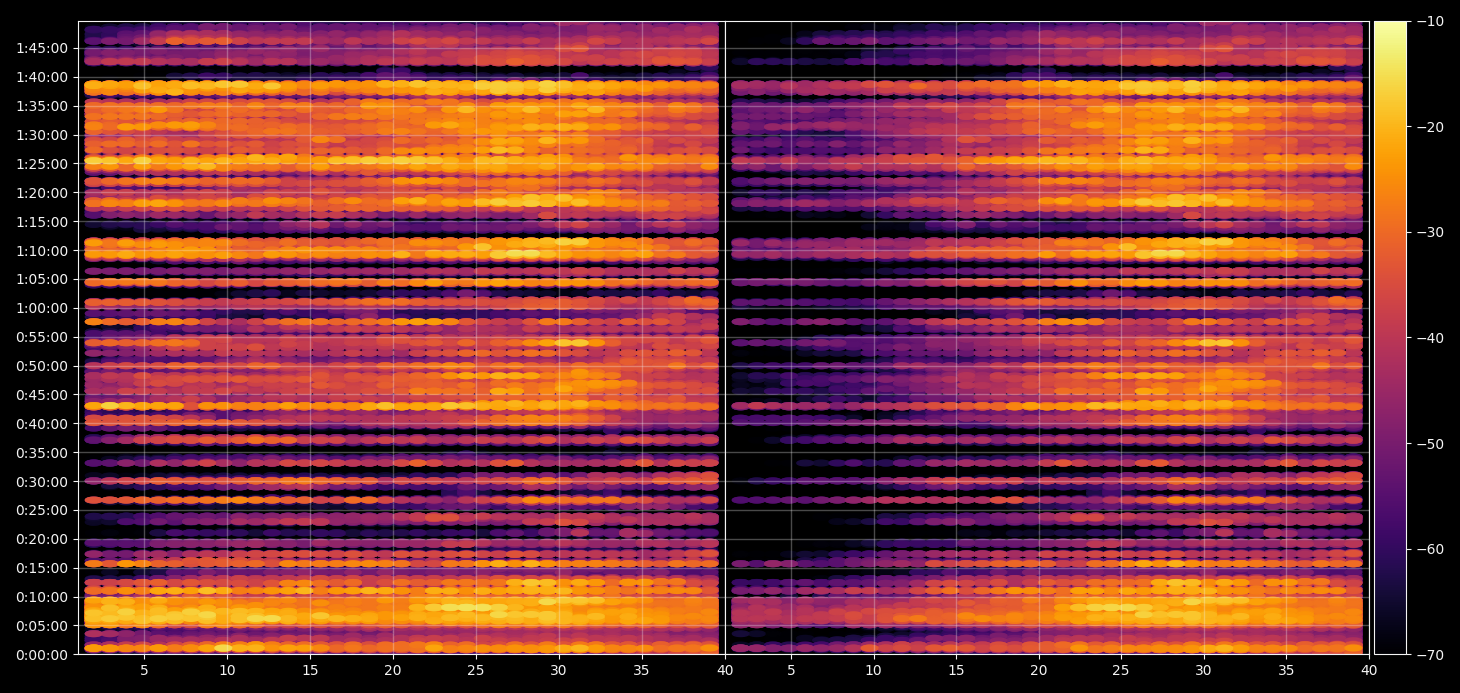Select x-axis tick 30 under right heatmap
Viewport: 1460px width, 693px height.
pos(1204,670)
